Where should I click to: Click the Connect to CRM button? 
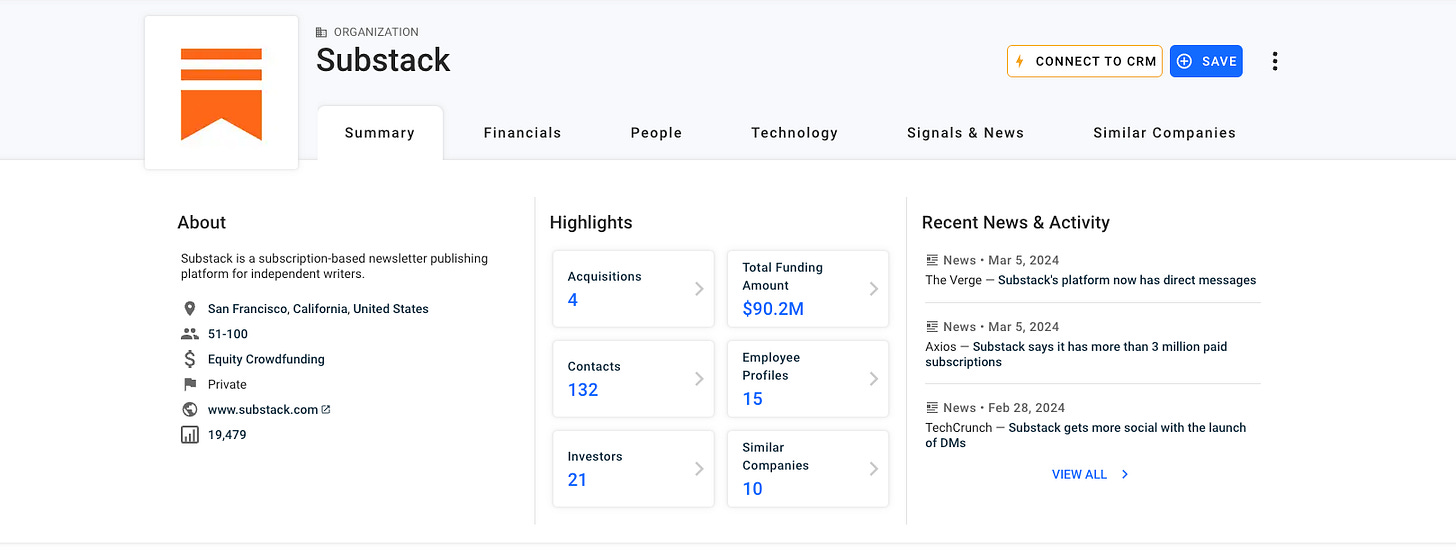click(x=1085, y=61)
